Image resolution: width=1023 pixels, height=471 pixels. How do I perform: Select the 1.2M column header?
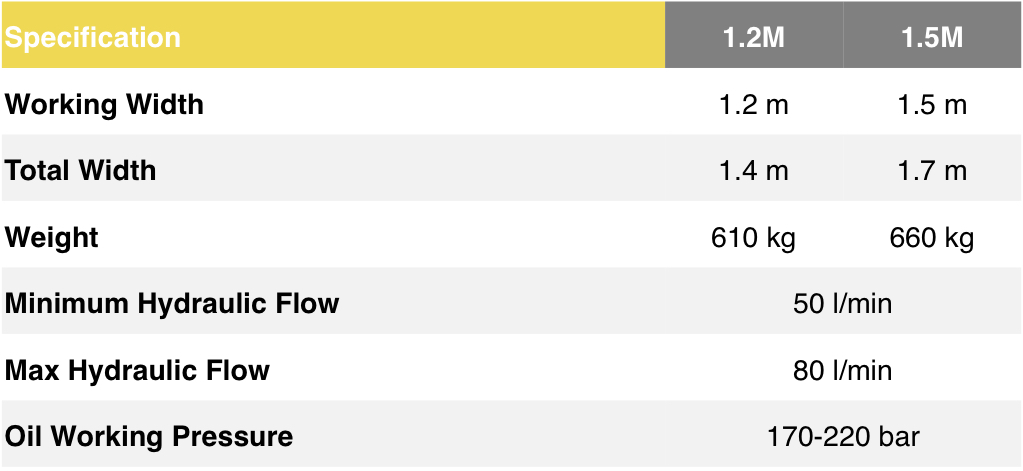(x=754, y=38)
